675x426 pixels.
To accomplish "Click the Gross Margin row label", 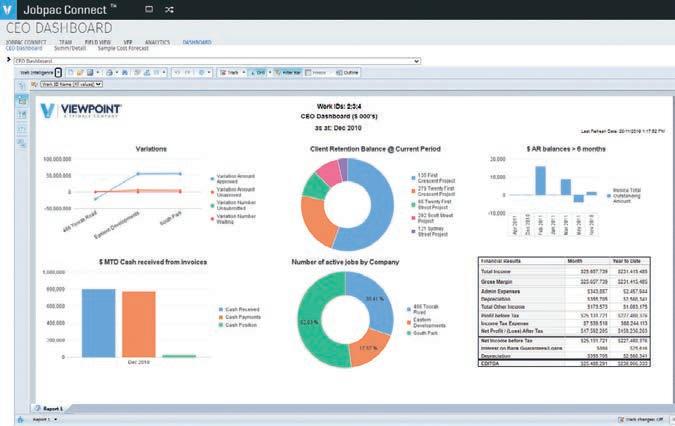I will point(496,281).
